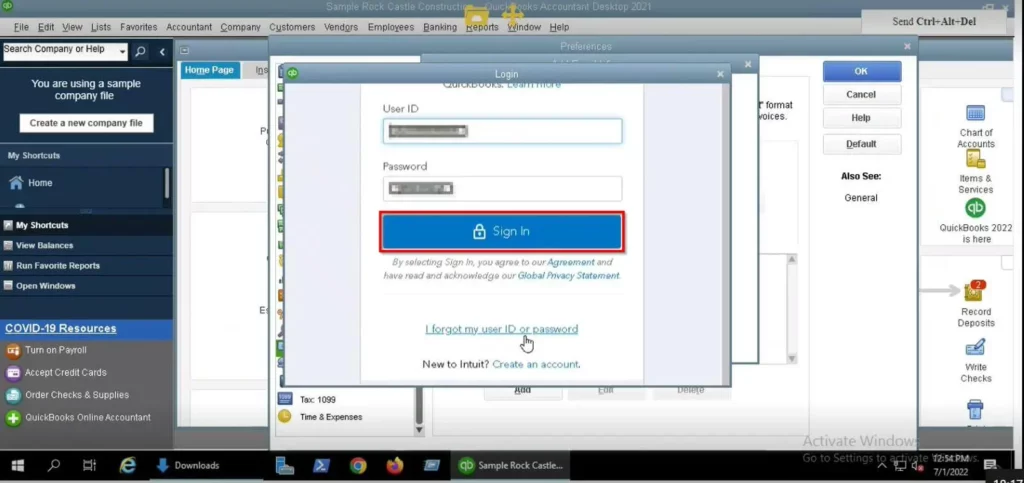1024x483 pixels.
Task: Open Task View on the taskbar
Action: tap(89, 466)
